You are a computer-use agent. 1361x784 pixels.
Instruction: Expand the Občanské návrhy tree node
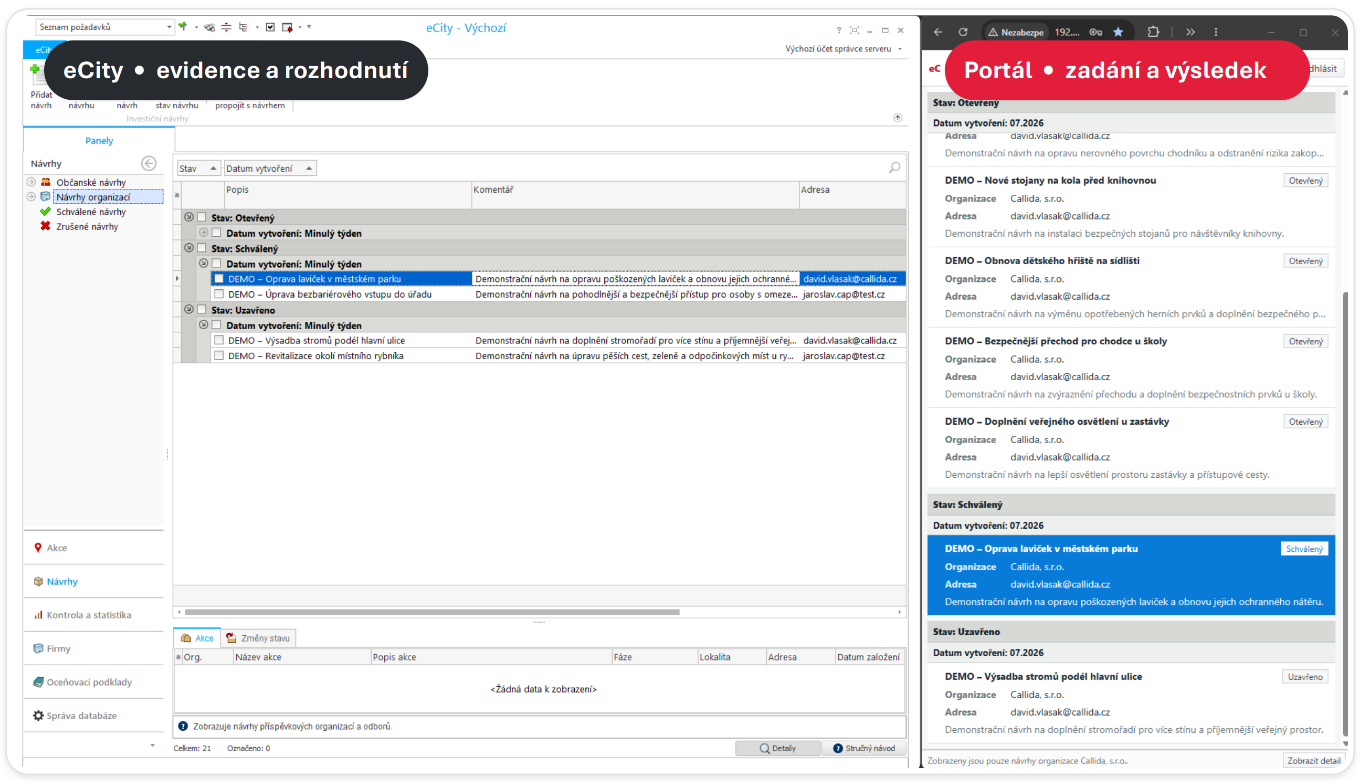[x=31, y=182]
